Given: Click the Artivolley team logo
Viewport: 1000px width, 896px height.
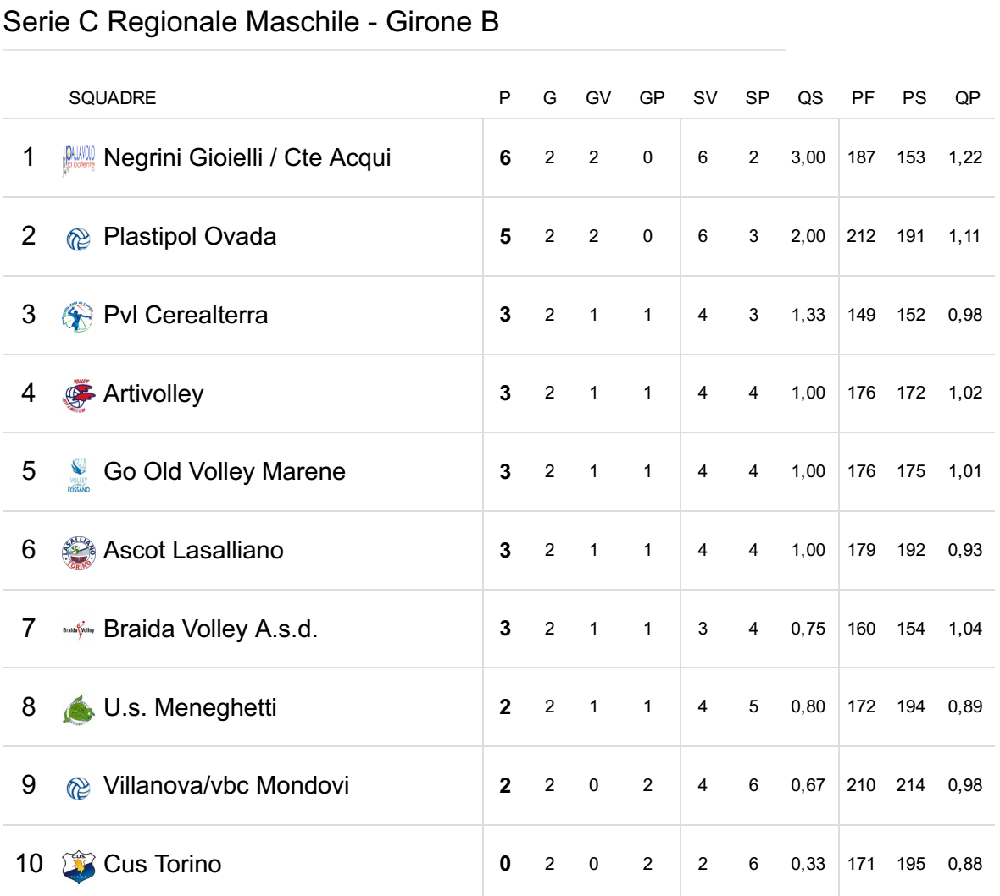Looking at the screenshot, I should coord(79,395).
